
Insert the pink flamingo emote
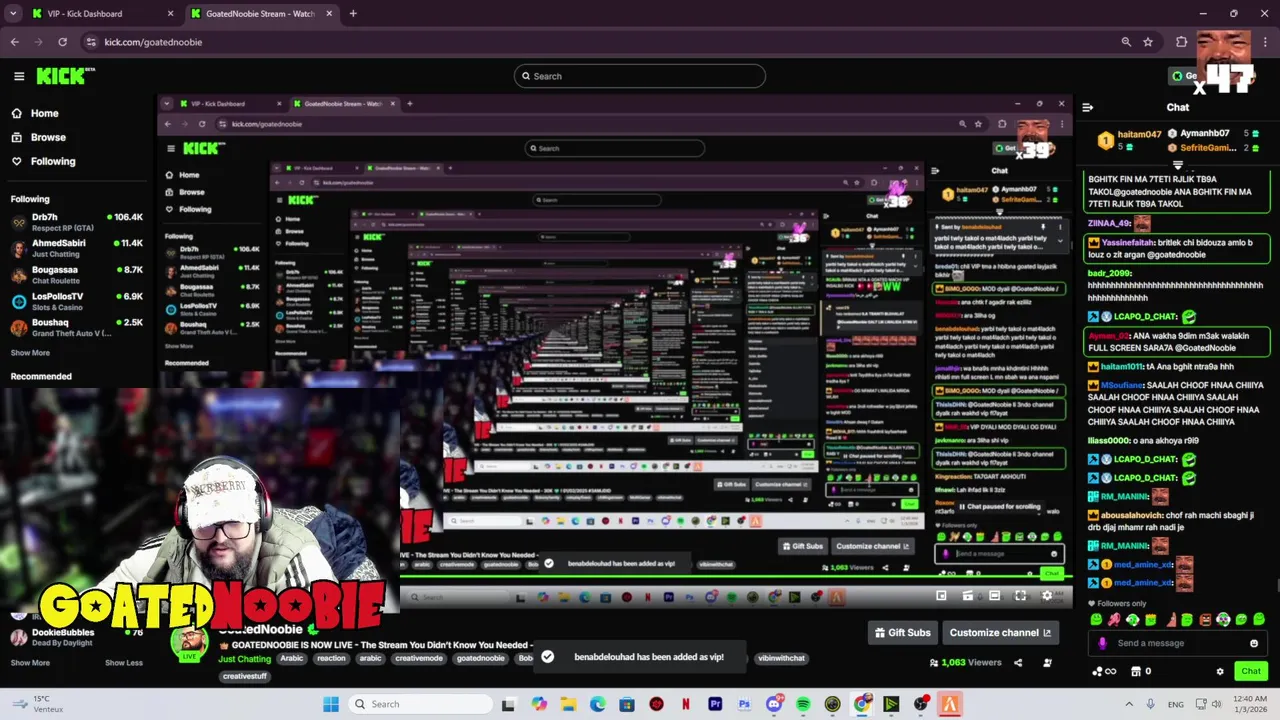pos(1114,620)
